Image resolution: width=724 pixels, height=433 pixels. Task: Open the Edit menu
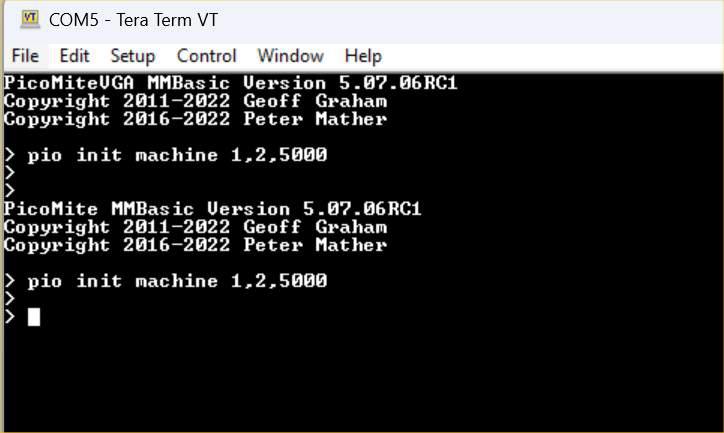[x=74, y=56]
